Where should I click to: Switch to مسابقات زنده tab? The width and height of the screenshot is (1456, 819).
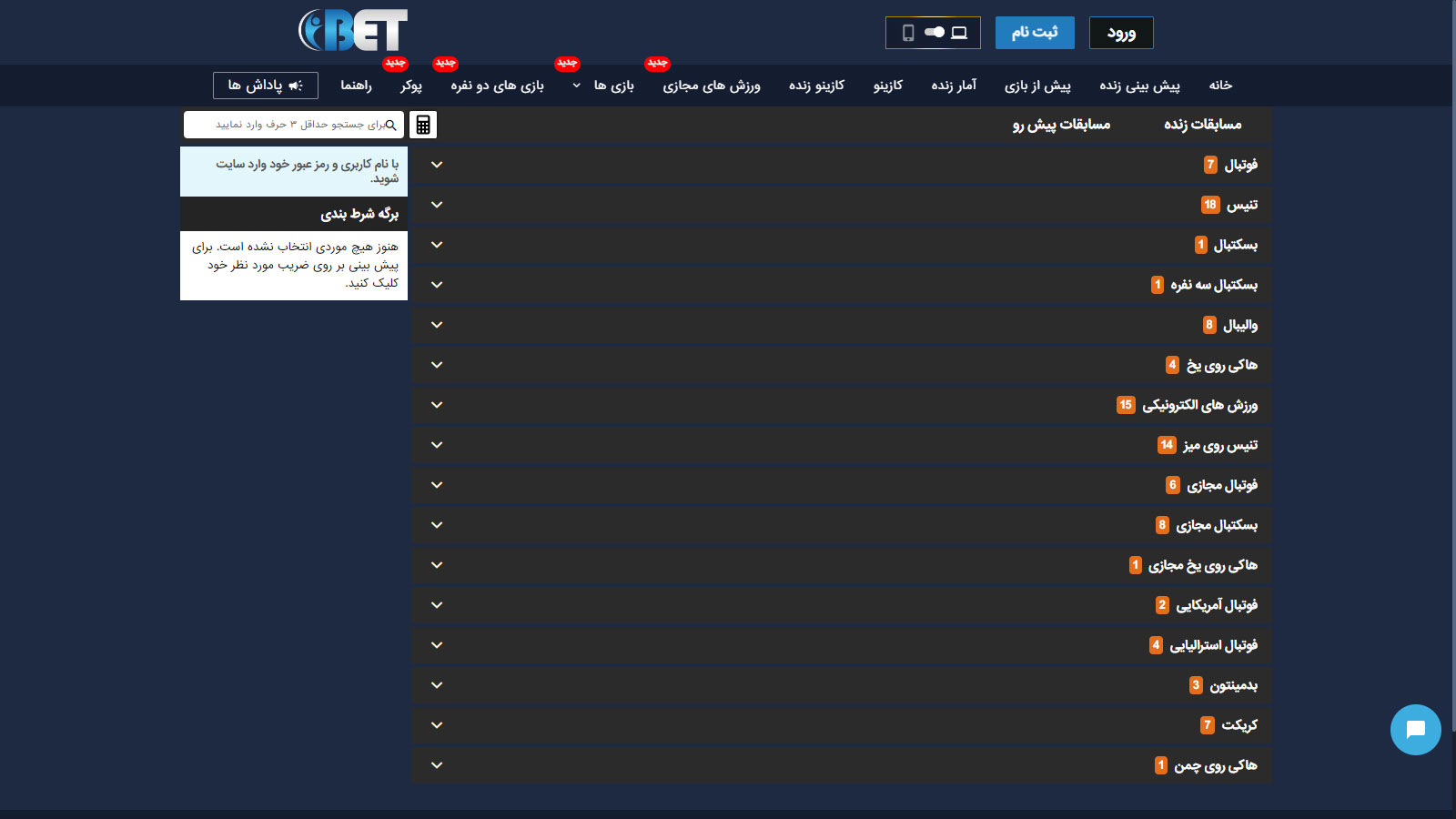[x=1203, y=125]
